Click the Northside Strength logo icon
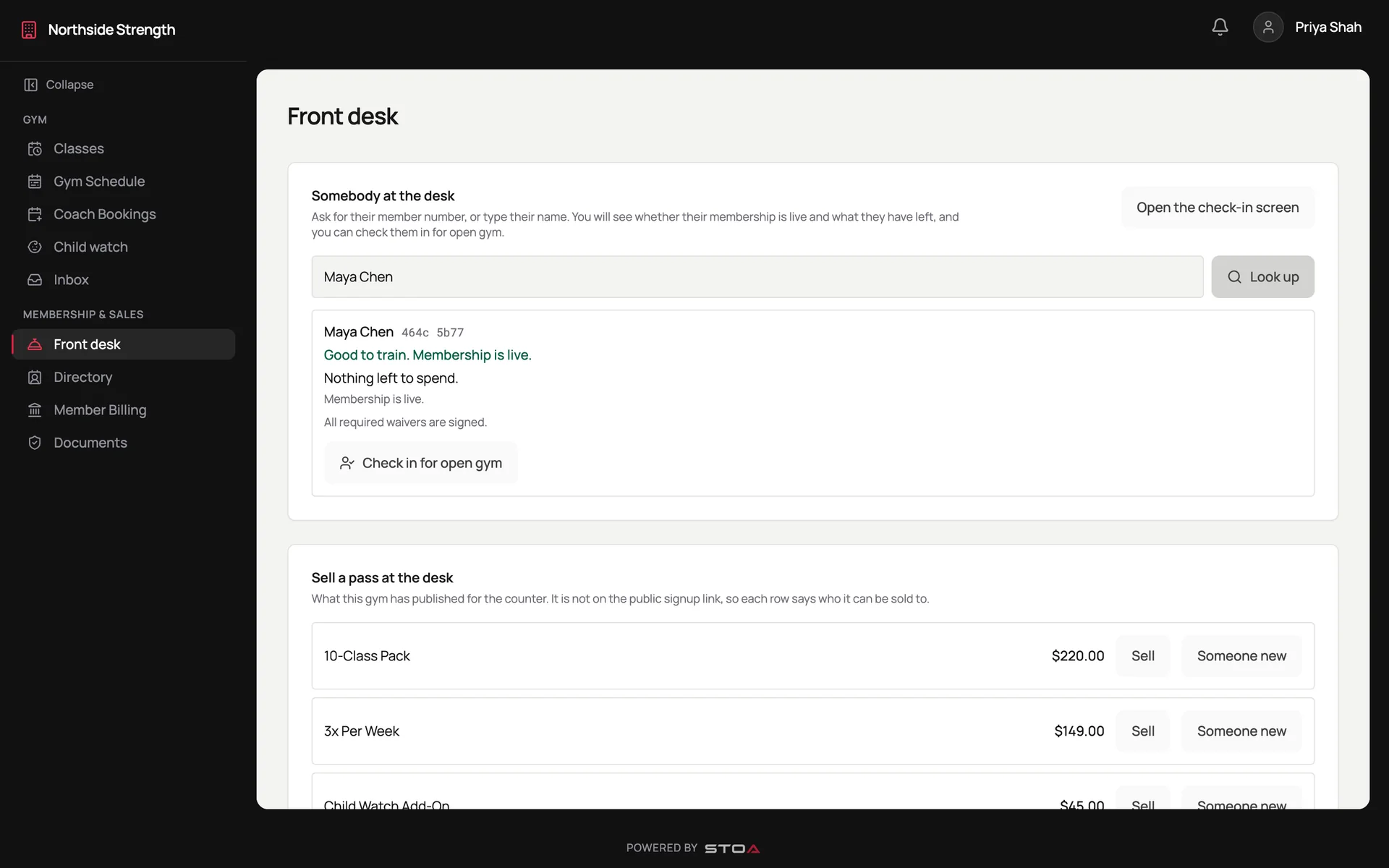 (x=29, y=30)
